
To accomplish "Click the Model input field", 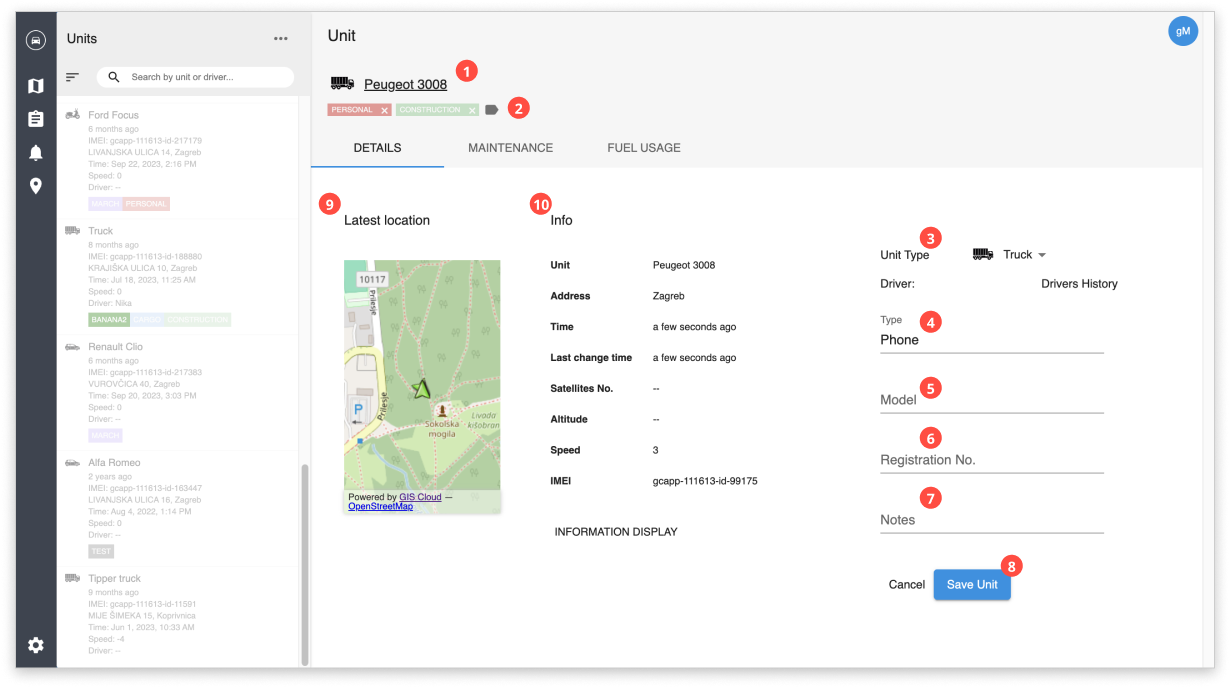I will 990,398.
